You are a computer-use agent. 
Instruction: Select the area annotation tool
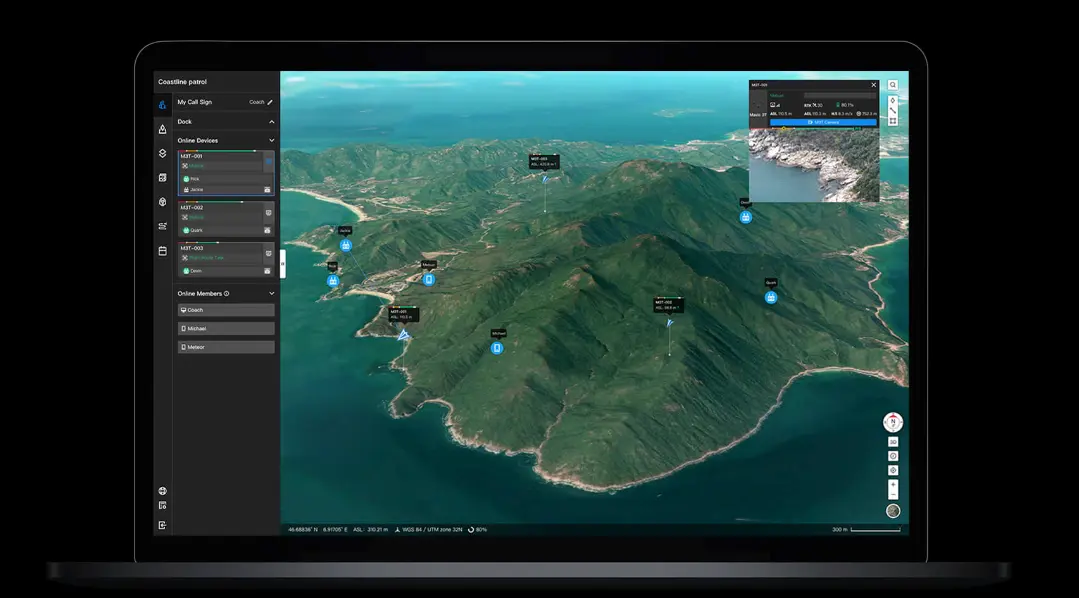click(x=892, y=119)
